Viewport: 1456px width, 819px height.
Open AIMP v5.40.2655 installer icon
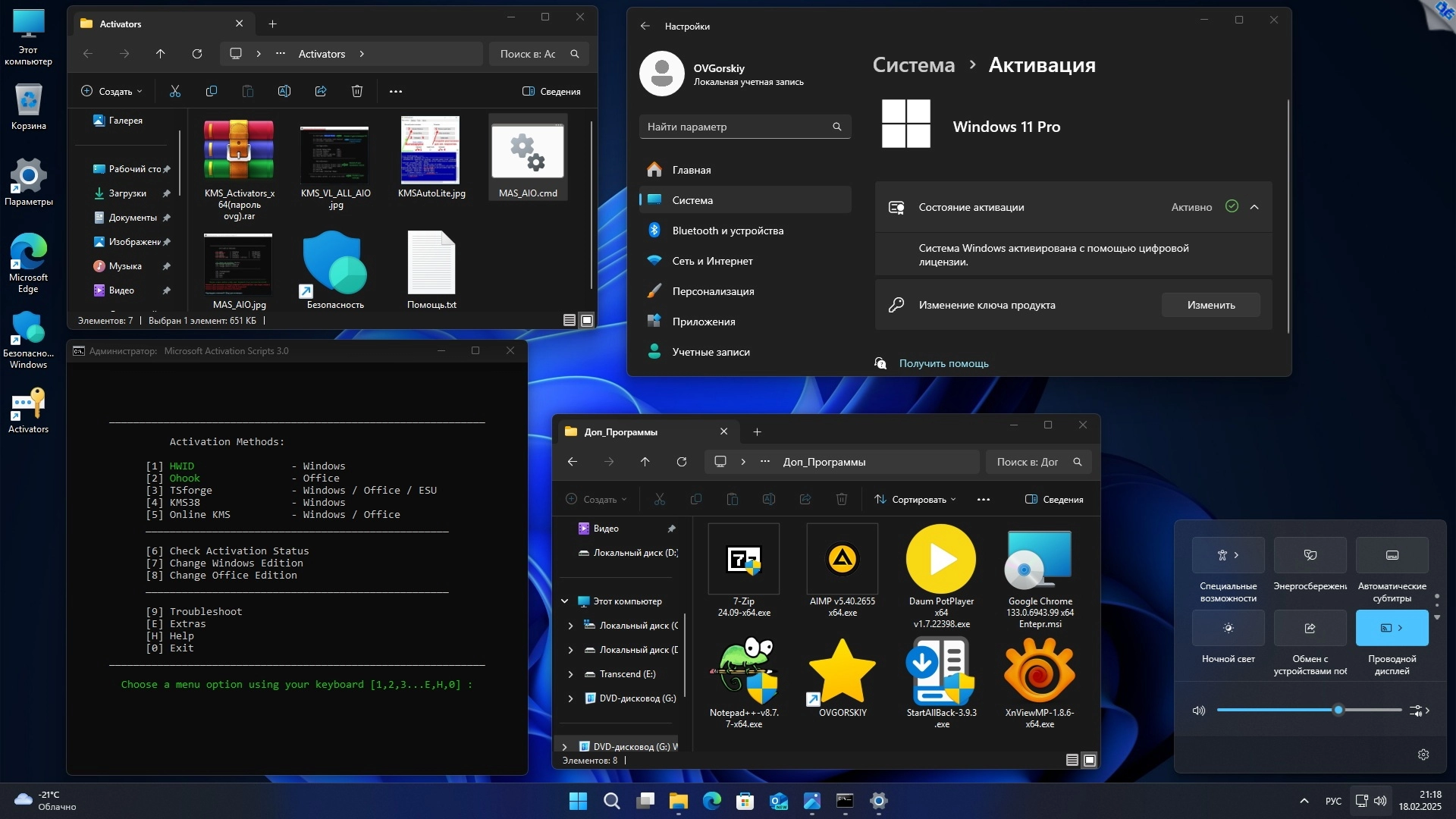(842, 560)
